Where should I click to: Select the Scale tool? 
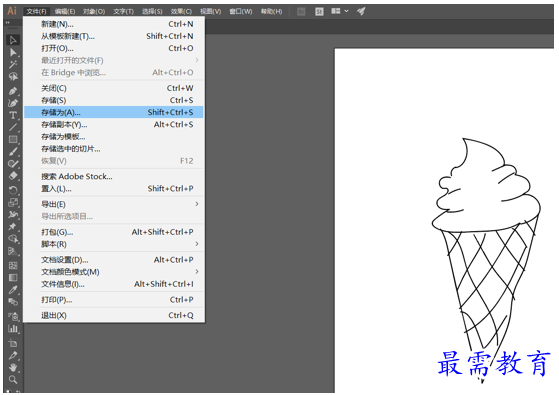coord(13,202)
